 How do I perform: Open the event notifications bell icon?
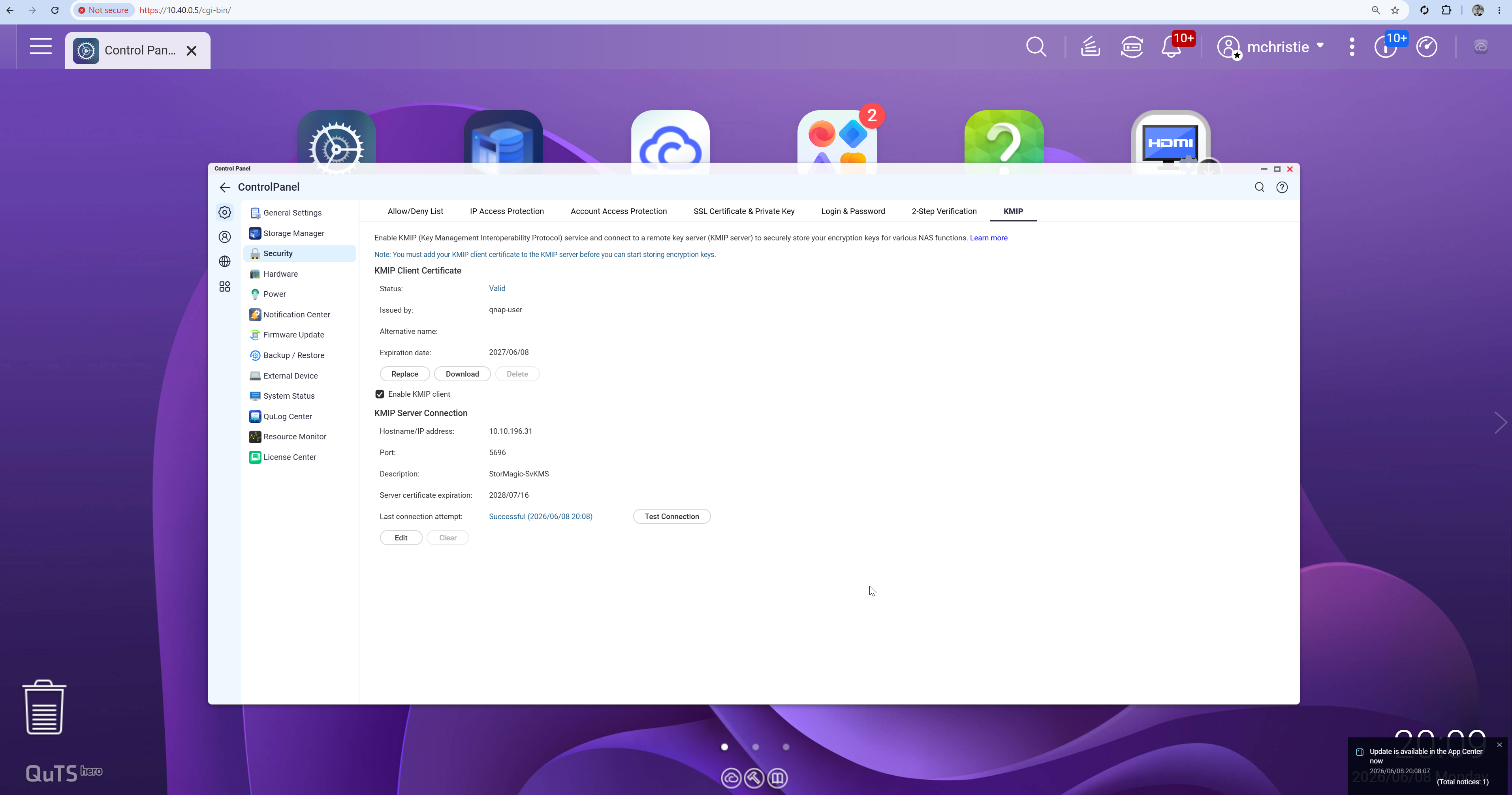point(1172,46)
